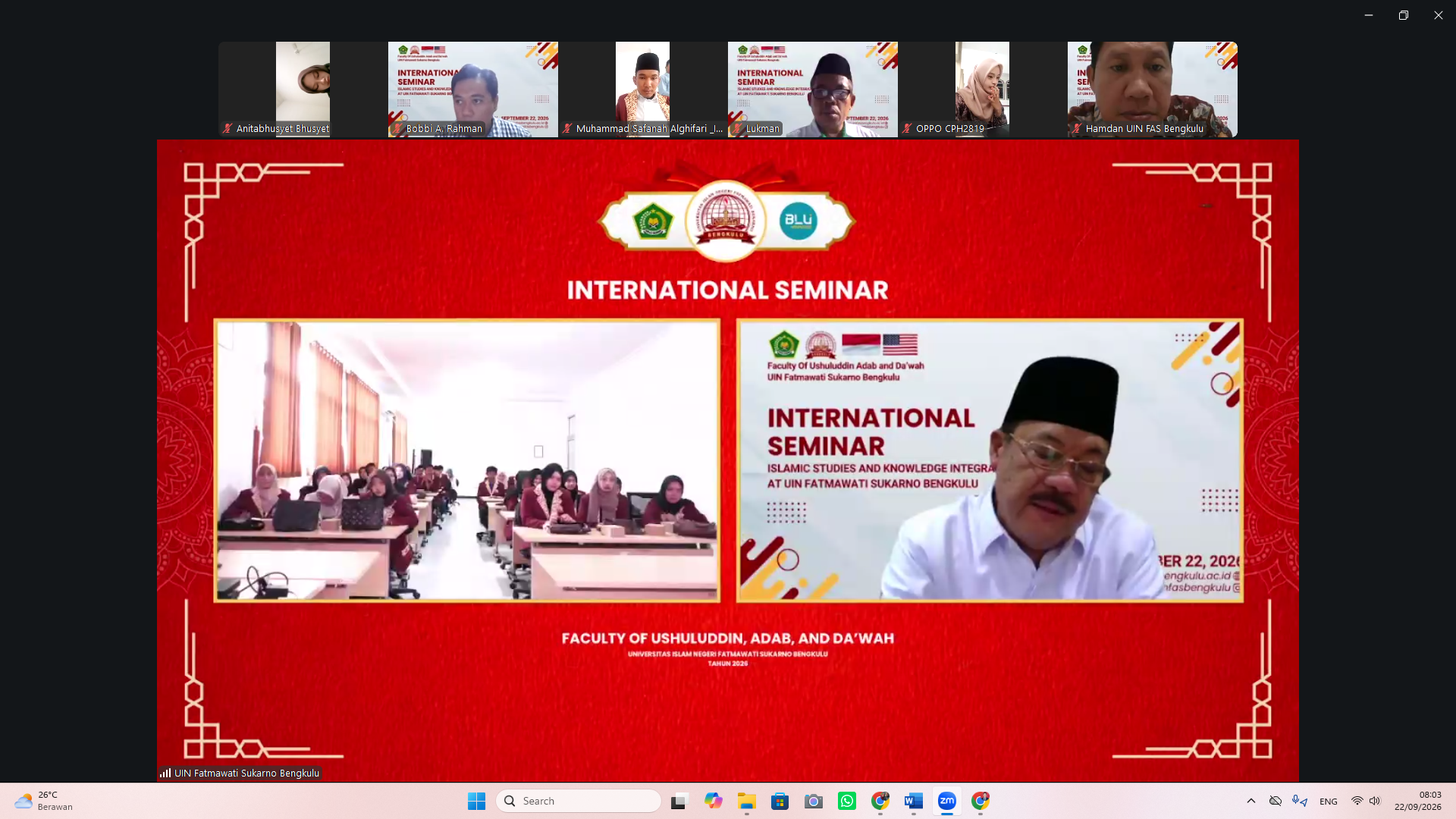Open first Chrome icon beside WhatsApp
The width and height of the screenshot is (1456, 819).
pyautogui.click(x=880, y=801)
